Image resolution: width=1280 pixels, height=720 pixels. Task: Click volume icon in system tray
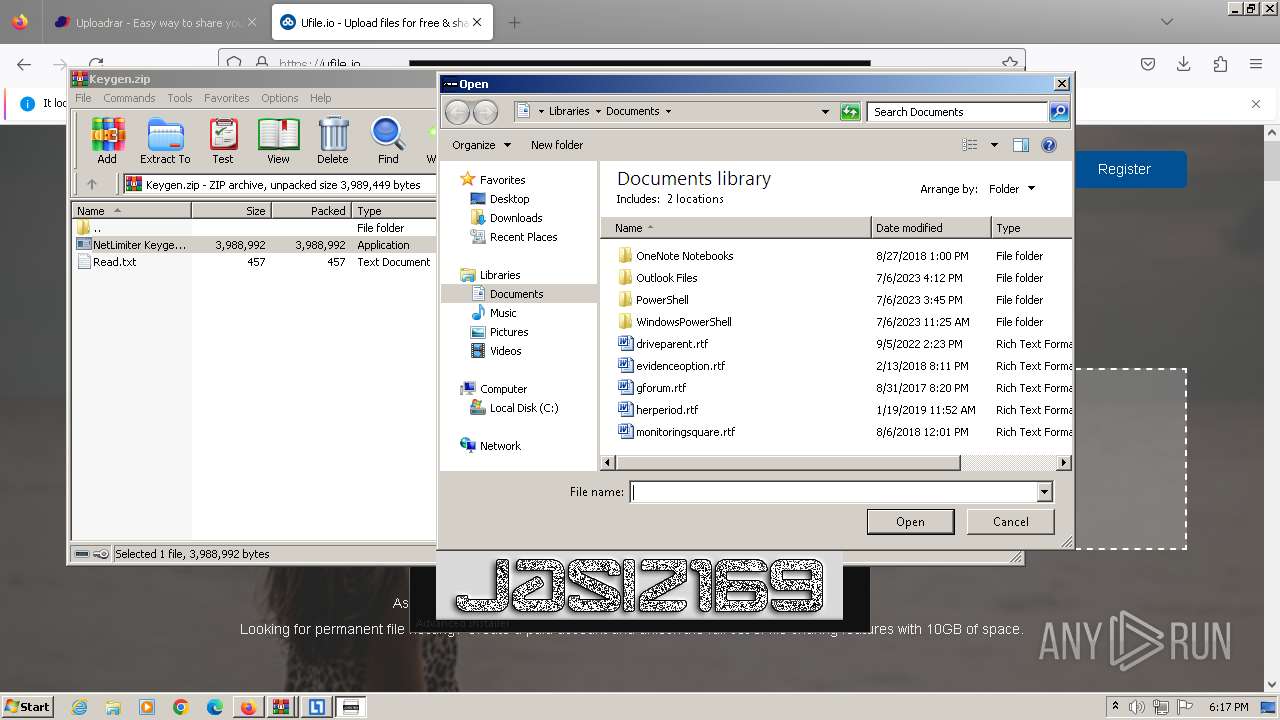point(1137,707)
